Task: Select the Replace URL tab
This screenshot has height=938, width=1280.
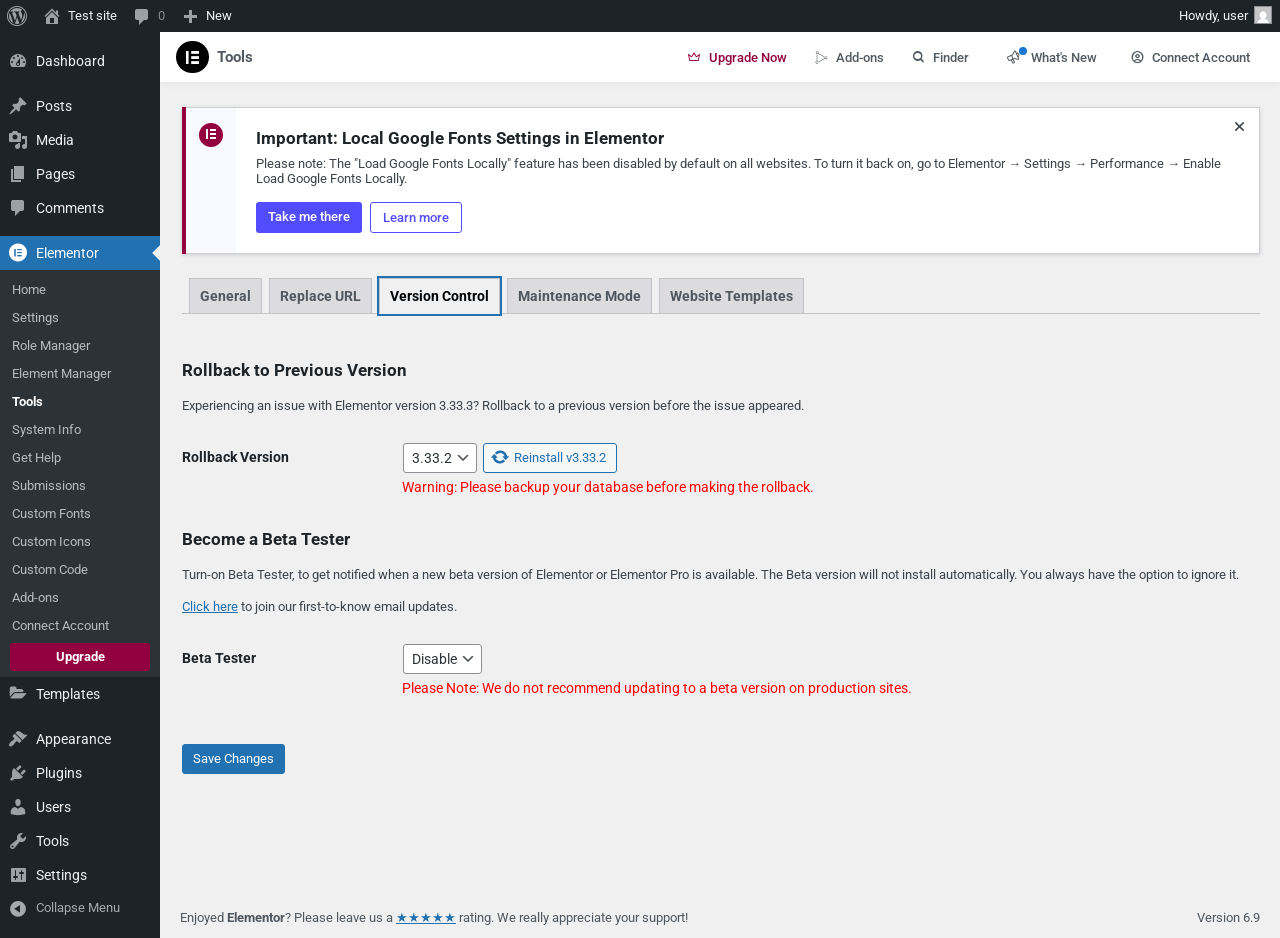Action: (x=320, y=296)
